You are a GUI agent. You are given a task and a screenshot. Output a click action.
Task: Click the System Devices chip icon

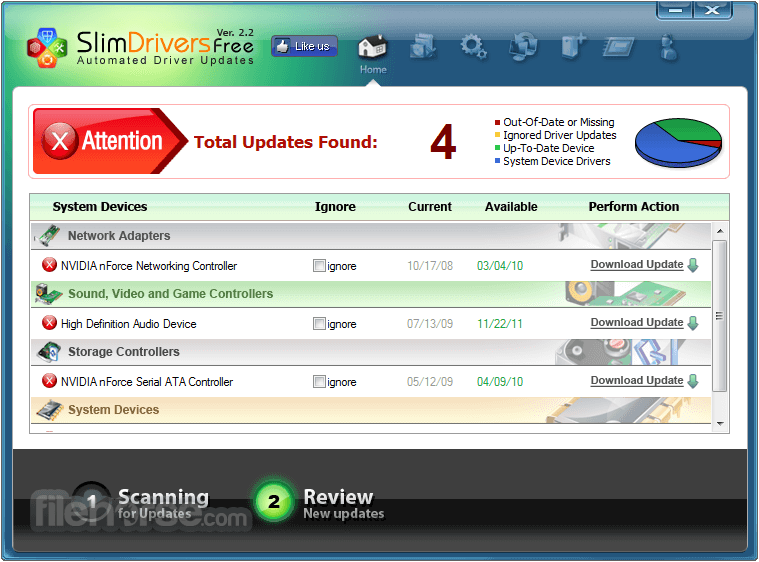tap(50, 410)
